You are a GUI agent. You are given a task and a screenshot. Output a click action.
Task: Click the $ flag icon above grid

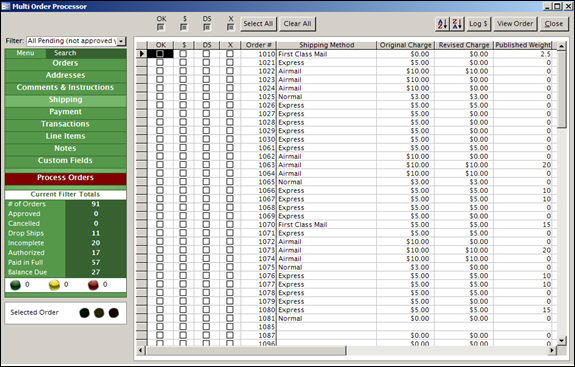click(x=184, y=27)
